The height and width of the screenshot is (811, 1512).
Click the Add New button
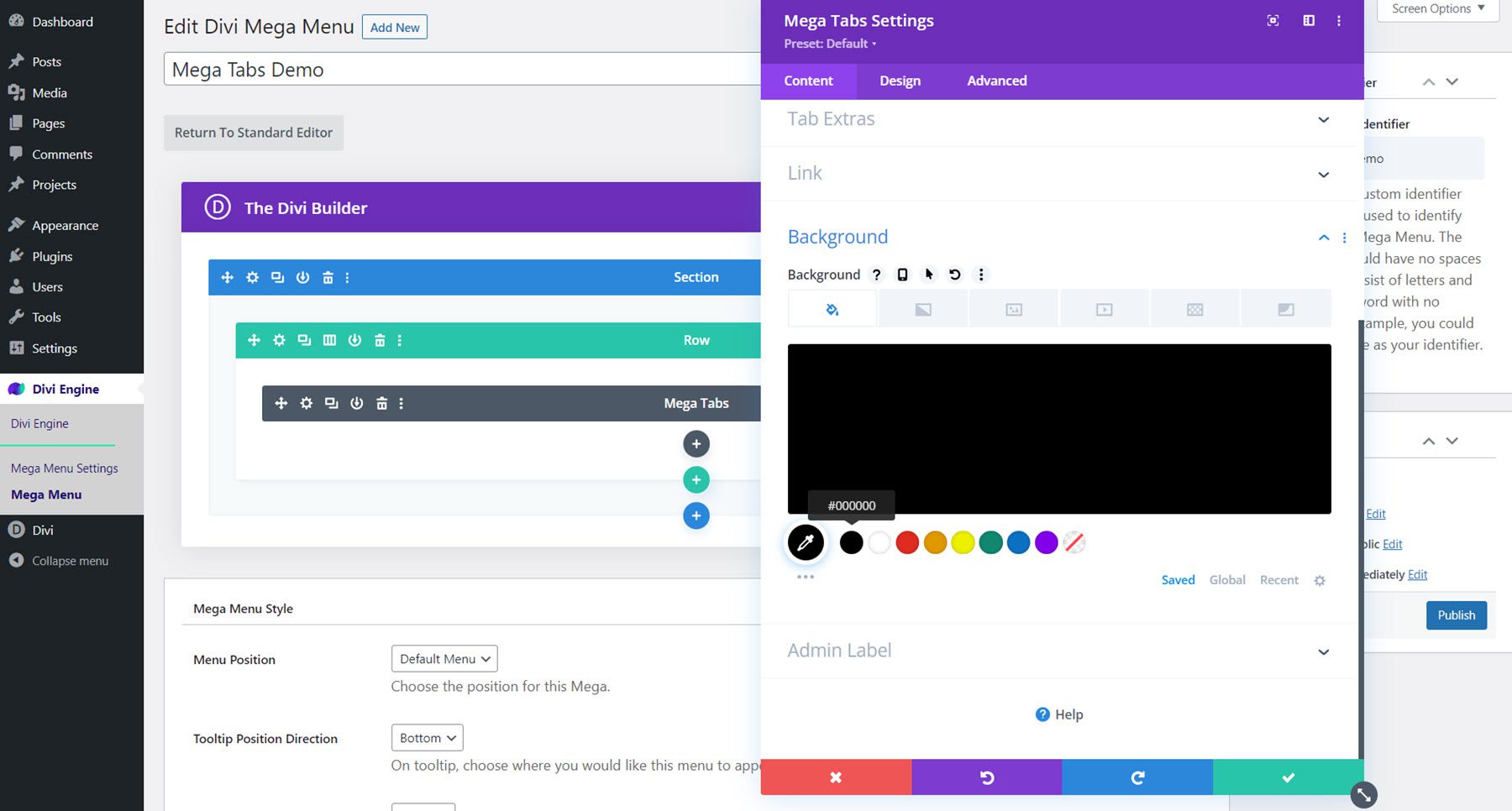(x=395, y=27)
